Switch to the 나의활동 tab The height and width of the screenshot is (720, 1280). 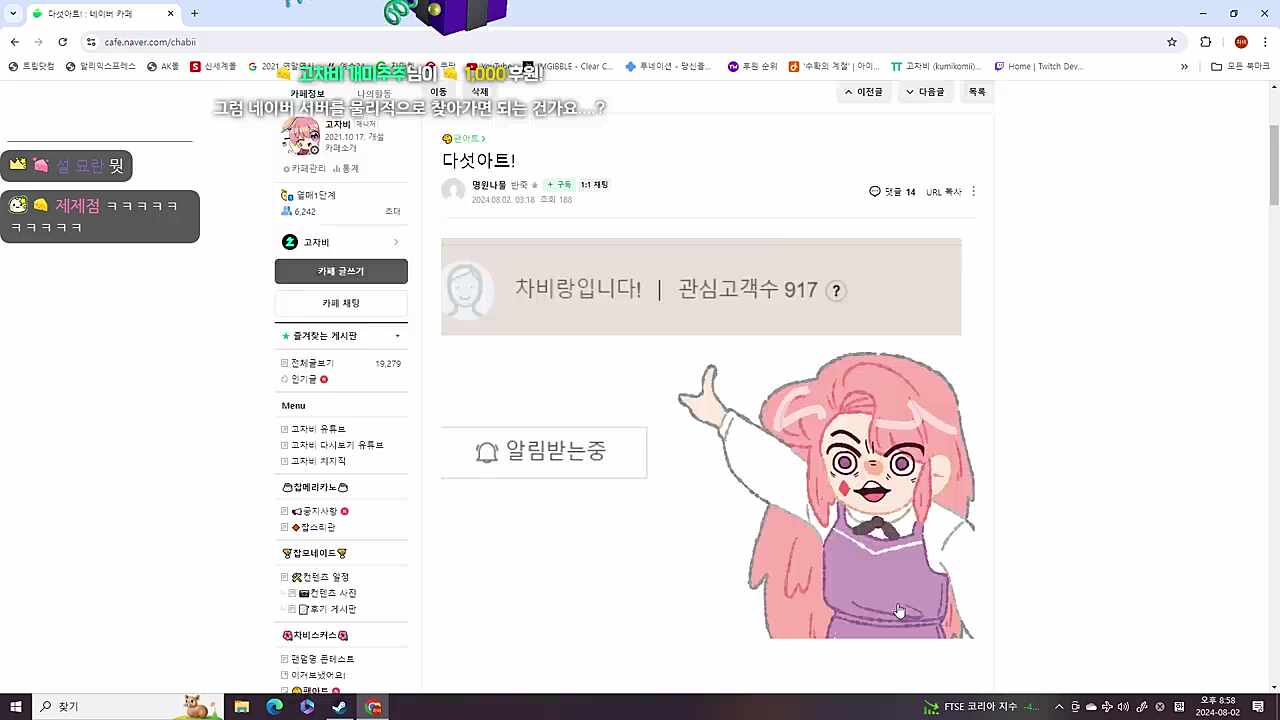pos(374,93)
